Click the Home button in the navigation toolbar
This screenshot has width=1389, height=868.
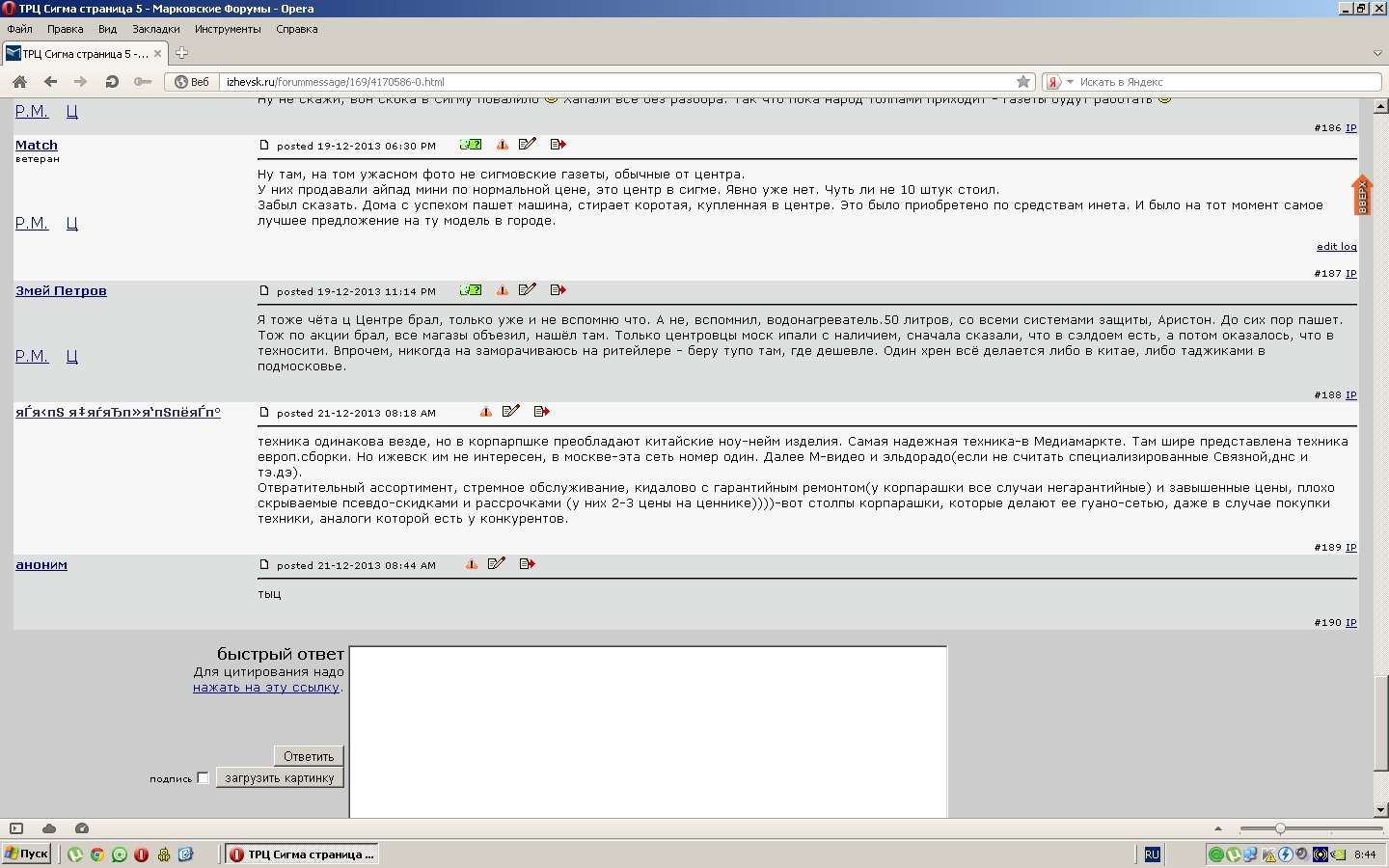[19, 82]
